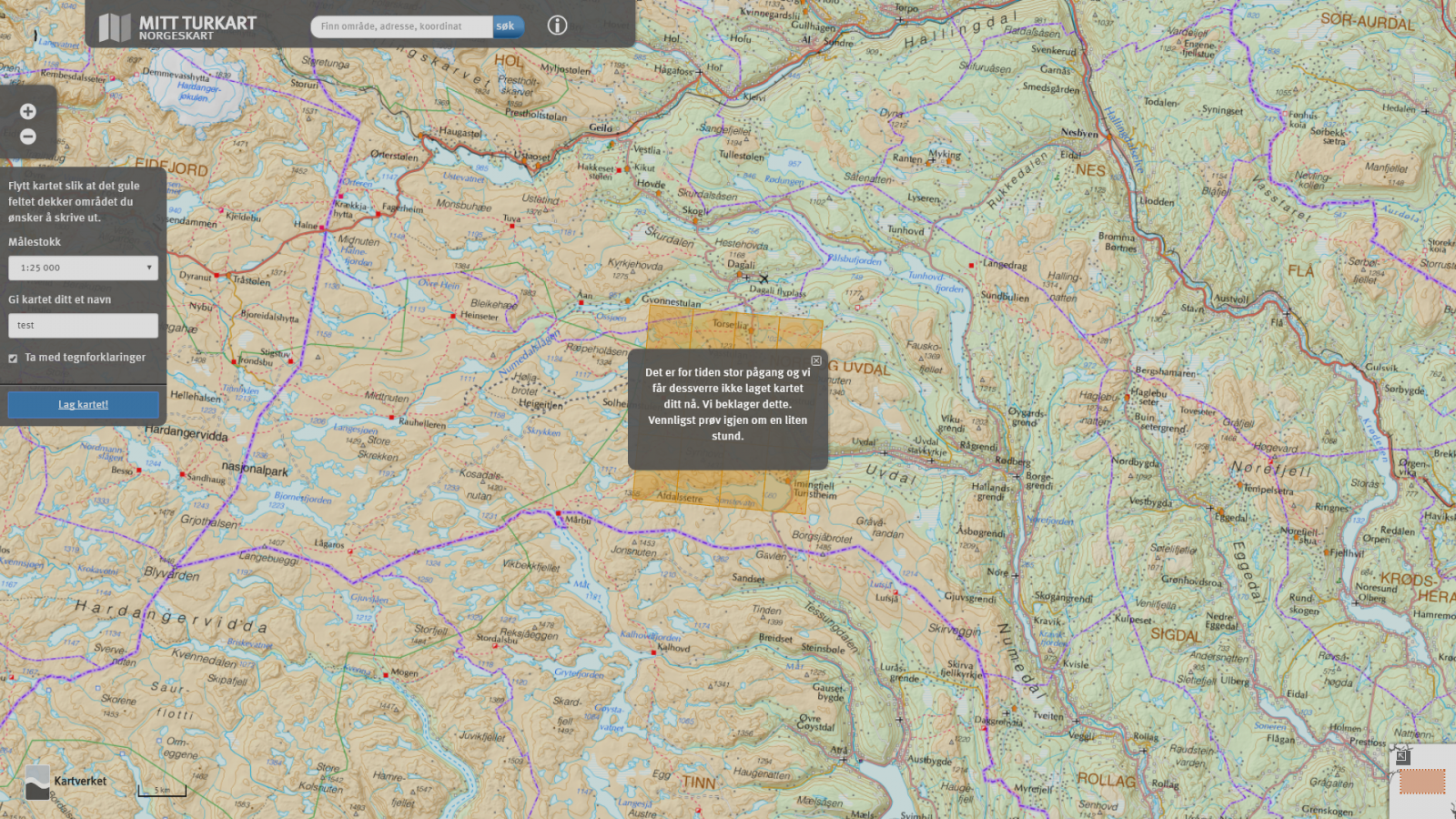Viewport: 1456px width, 819px height.
Task: Uncheck Ta med tegnforklaringer checkbox
Action: coord(14,359)
